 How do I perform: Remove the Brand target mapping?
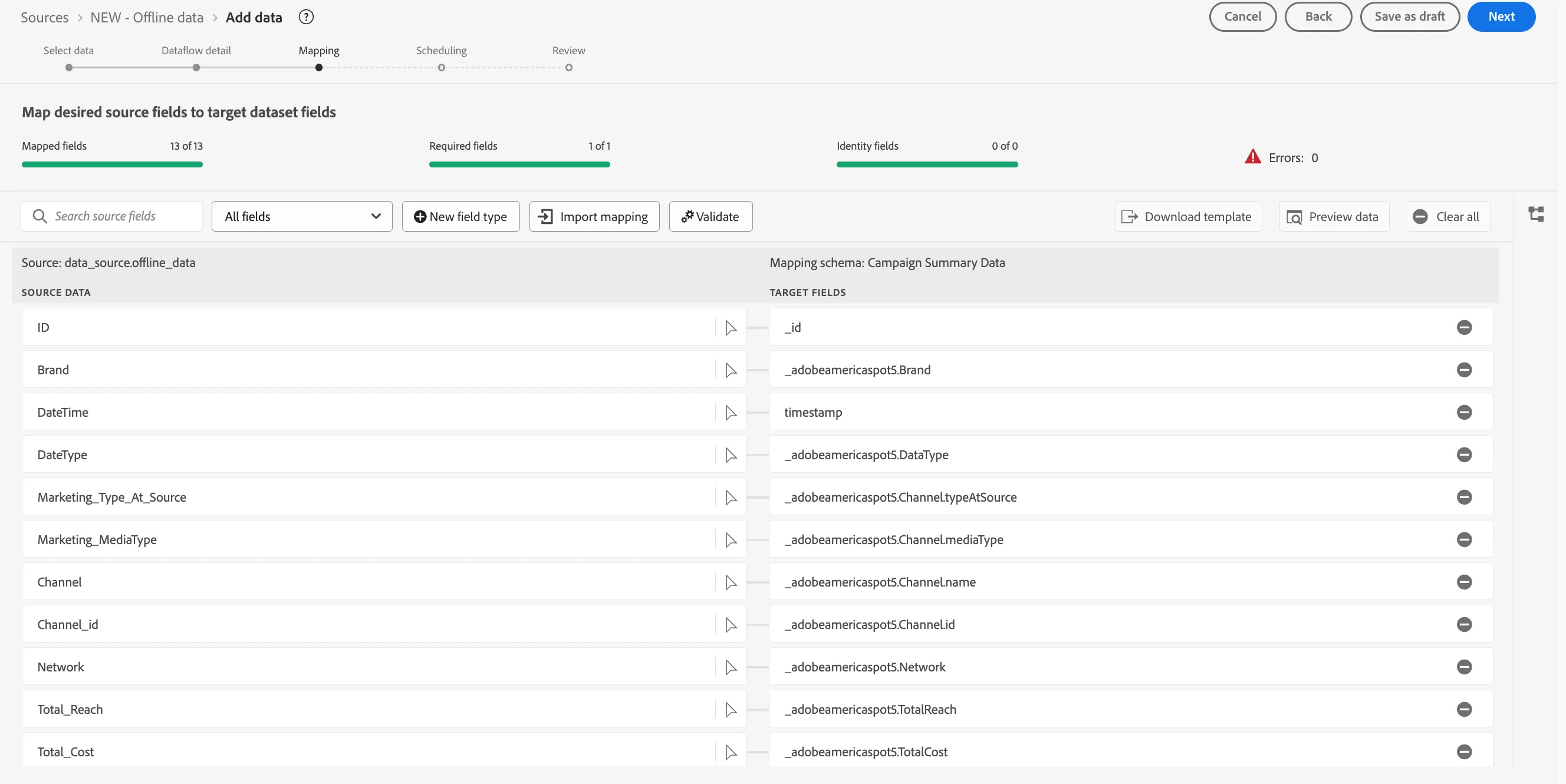[x=1464, y=370]
